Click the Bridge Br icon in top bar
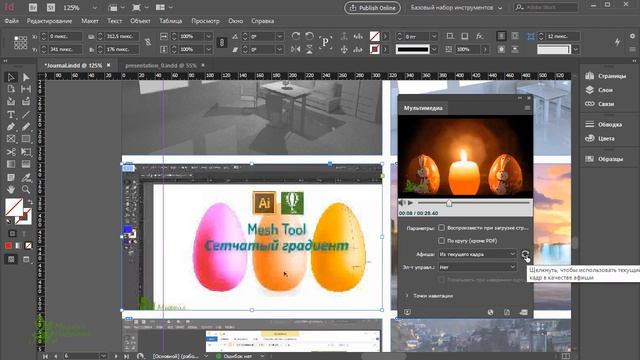Image resolution: width=640 pixels, height=360 pixels. (x=33, y=7)
